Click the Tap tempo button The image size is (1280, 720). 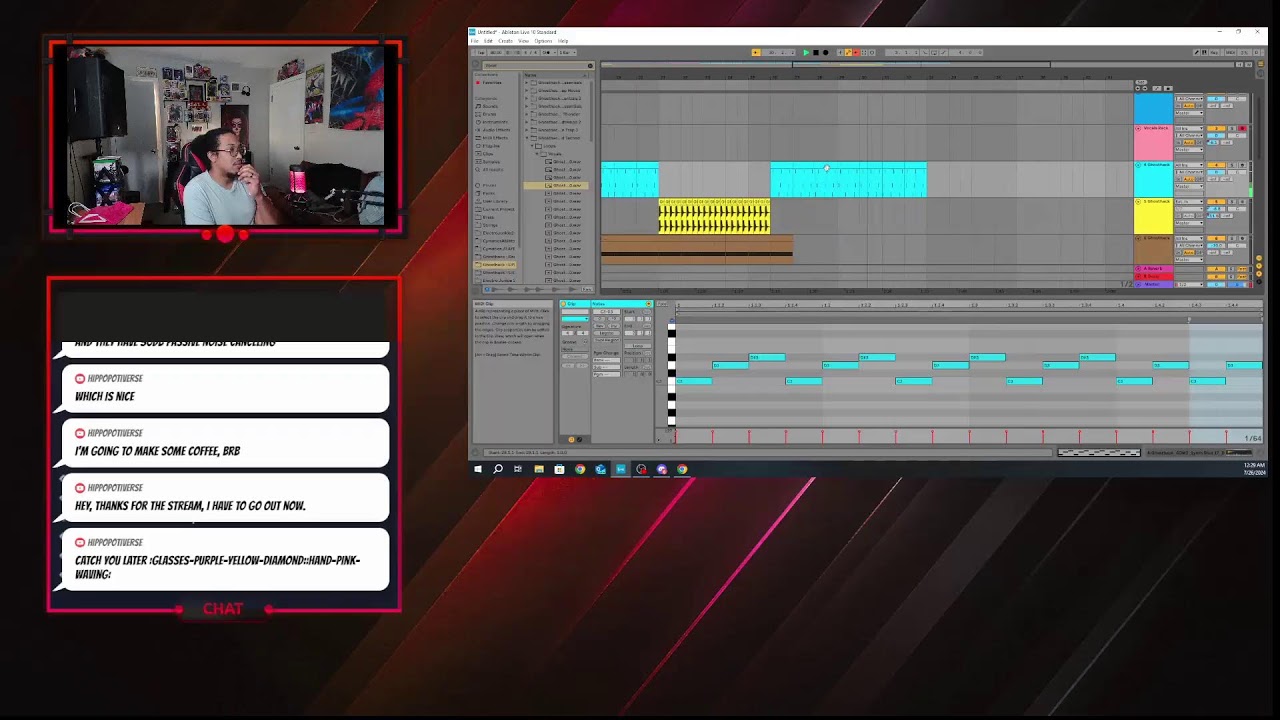480,52
